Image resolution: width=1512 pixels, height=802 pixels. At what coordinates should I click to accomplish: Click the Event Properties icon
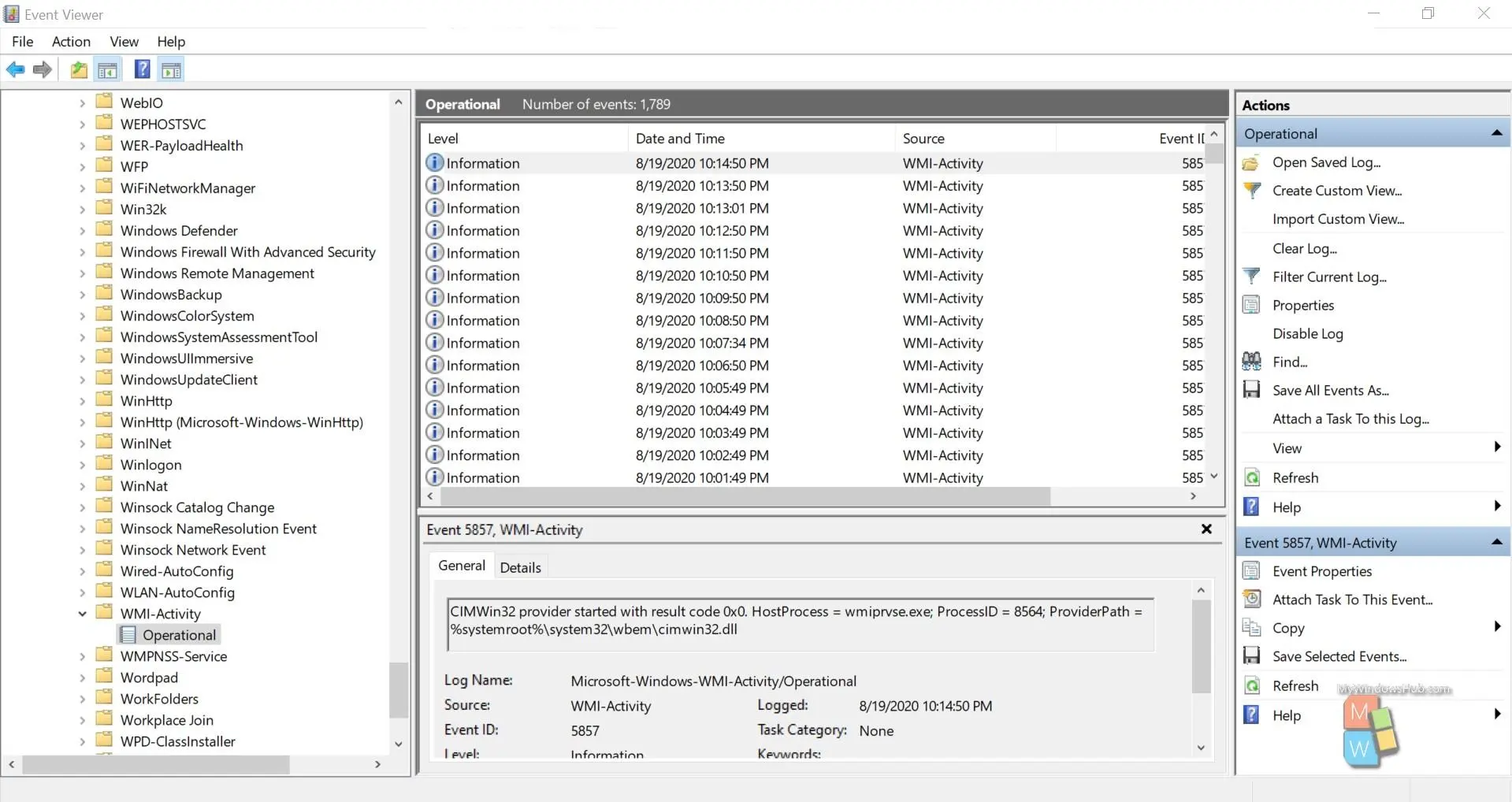1251,570
